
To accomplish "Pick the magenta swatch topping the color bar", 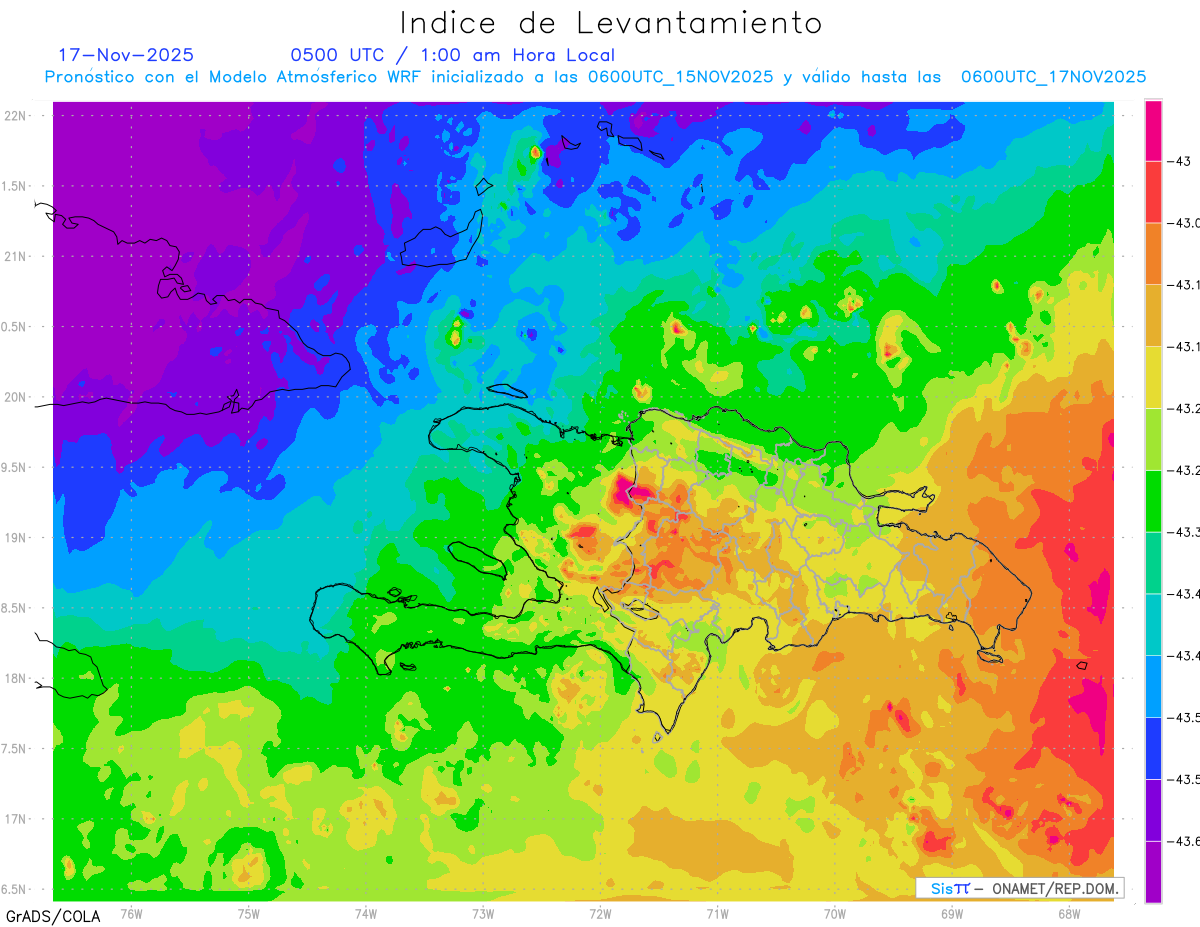I will (1153, 130).
